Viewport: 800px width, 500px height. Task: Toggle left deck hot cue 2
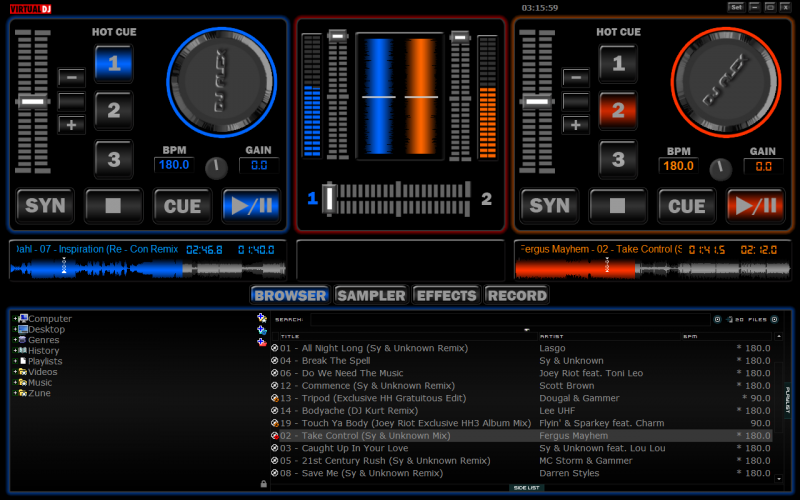point(114,110)
